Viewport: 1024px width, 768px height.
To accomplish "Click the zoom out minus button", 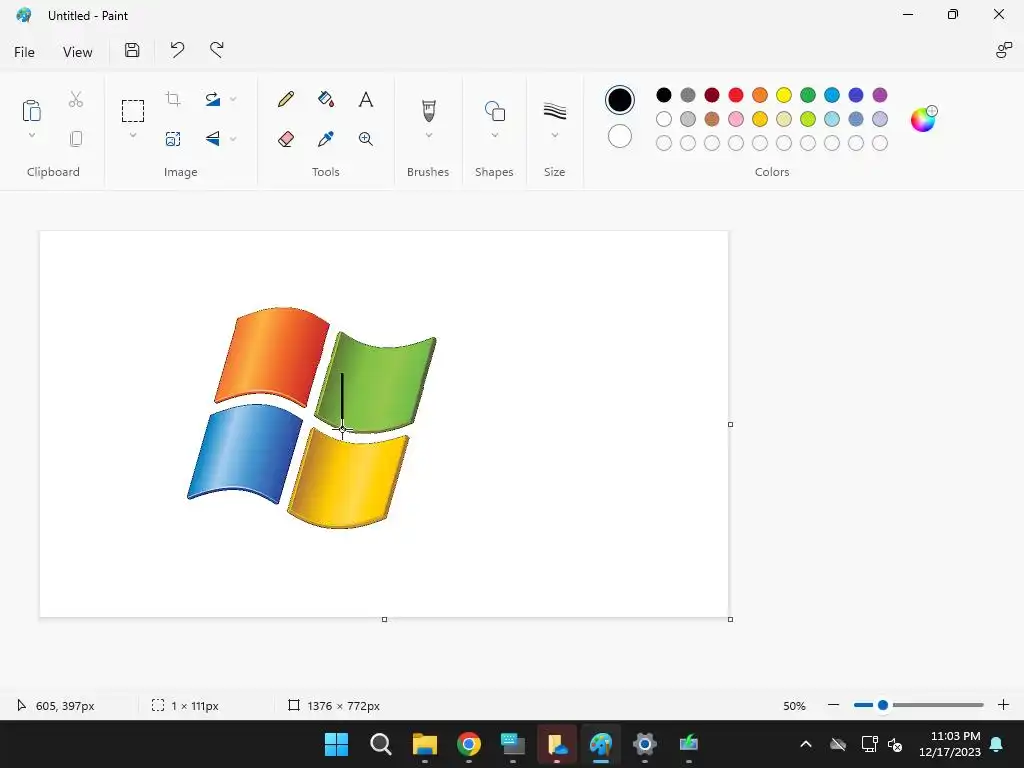I will click(x=833, y=705).
